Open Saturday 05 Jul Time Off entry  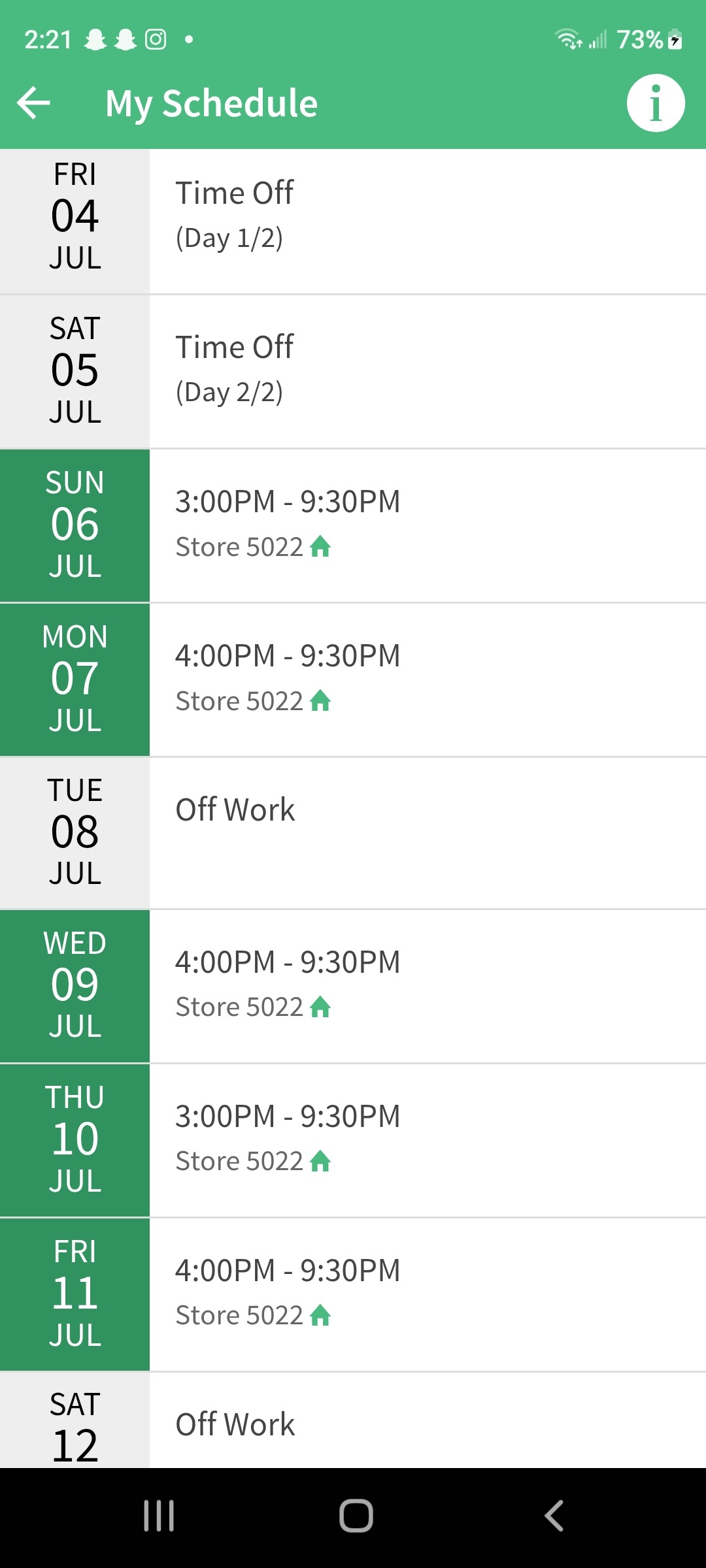428,370
